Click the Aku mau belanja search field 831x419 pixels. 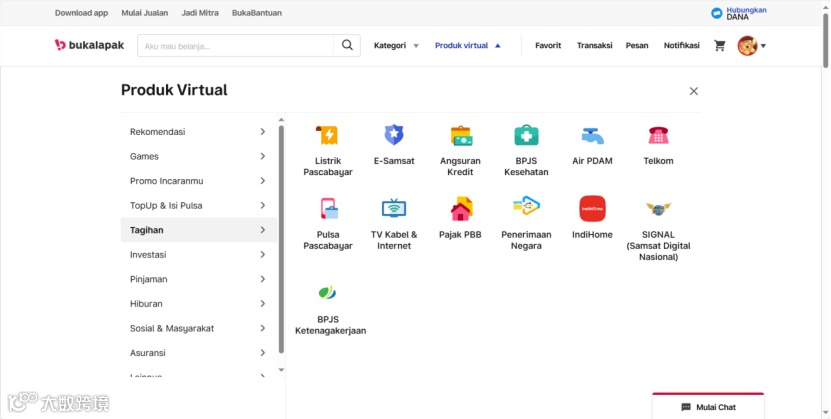tap(235, 46)
